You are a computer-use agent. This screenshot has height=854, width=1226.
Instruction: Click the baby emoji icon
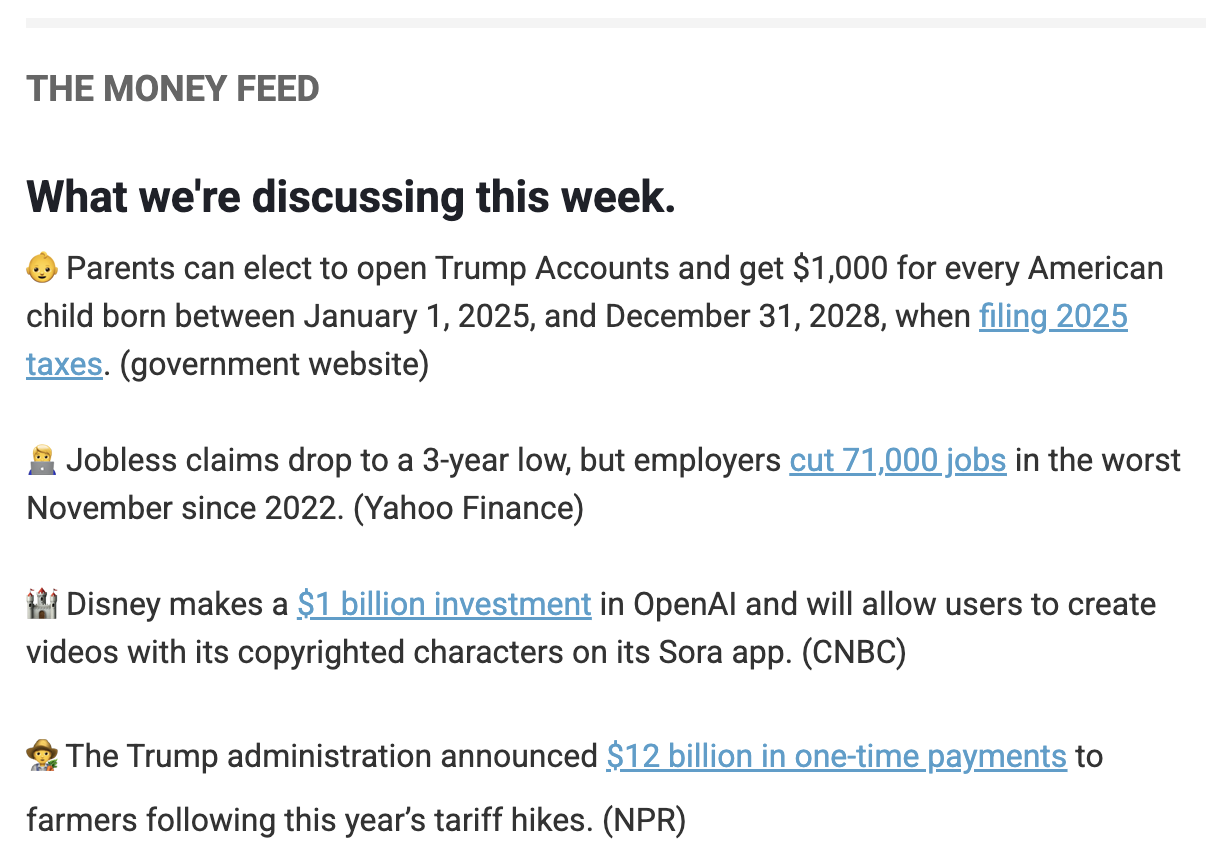pos(41,268)
